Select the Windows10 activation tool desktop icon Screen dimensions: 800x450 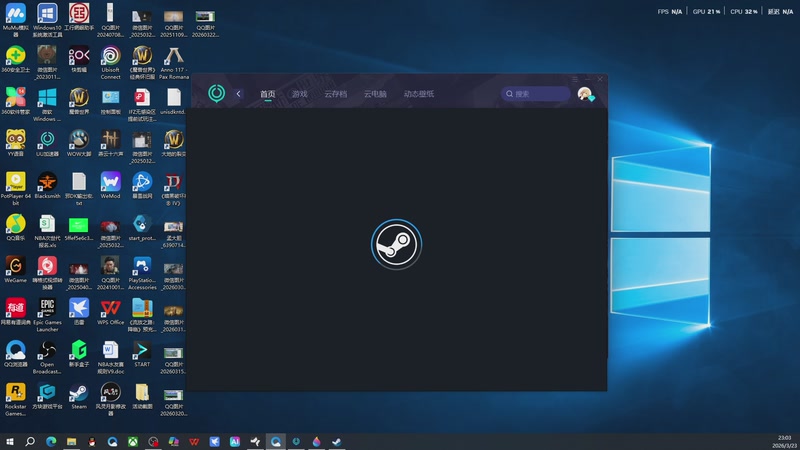(47, 20)
